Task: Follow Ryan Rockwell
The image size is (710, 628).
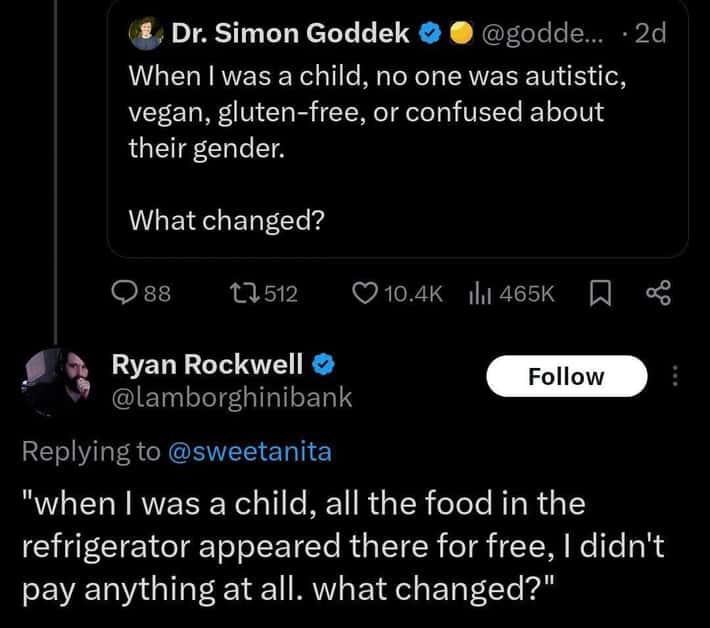Action: pyautogui.click(x=566, y=377)
